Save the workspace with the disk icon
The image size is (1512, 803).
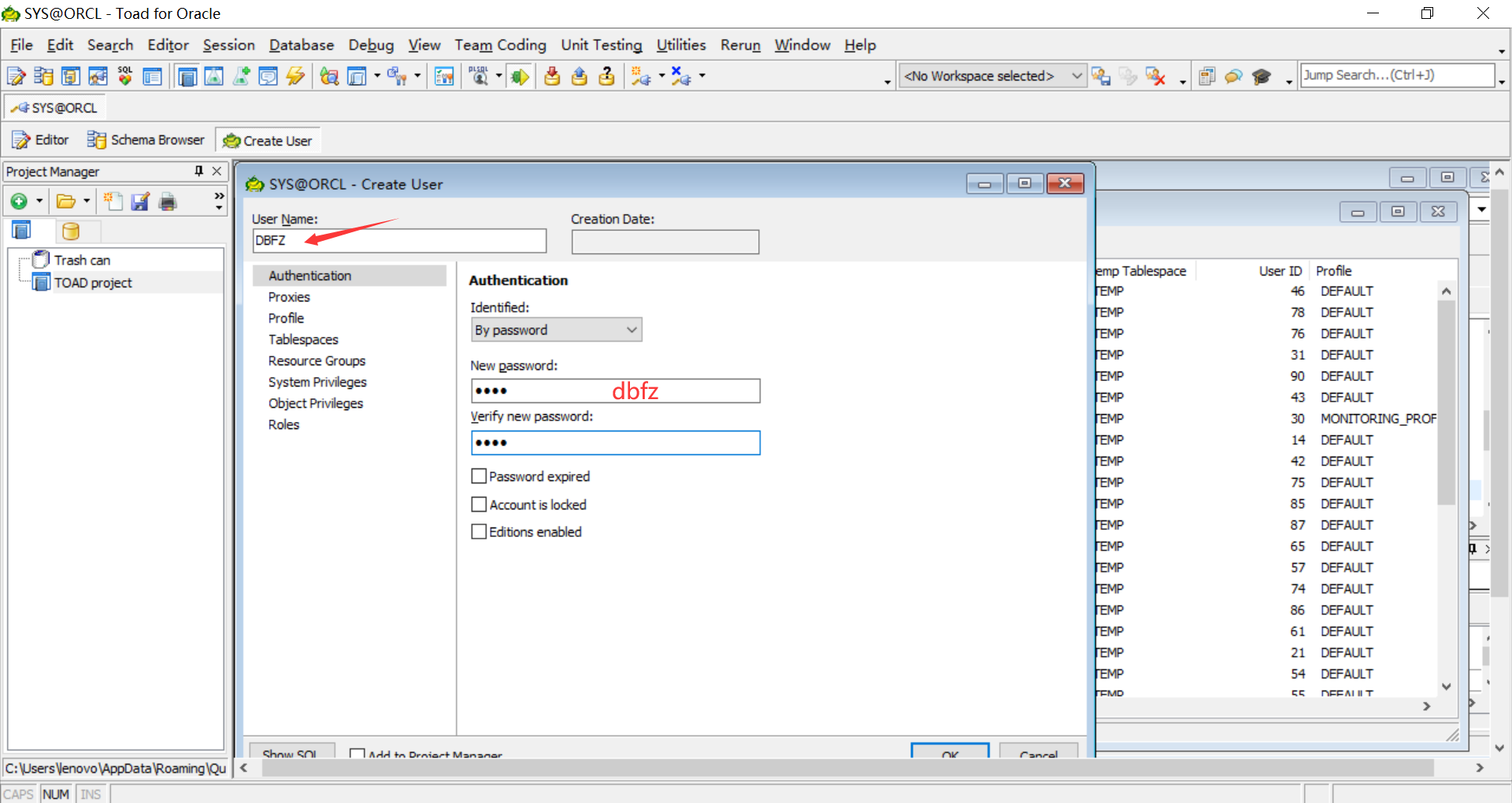point(1102,76)
